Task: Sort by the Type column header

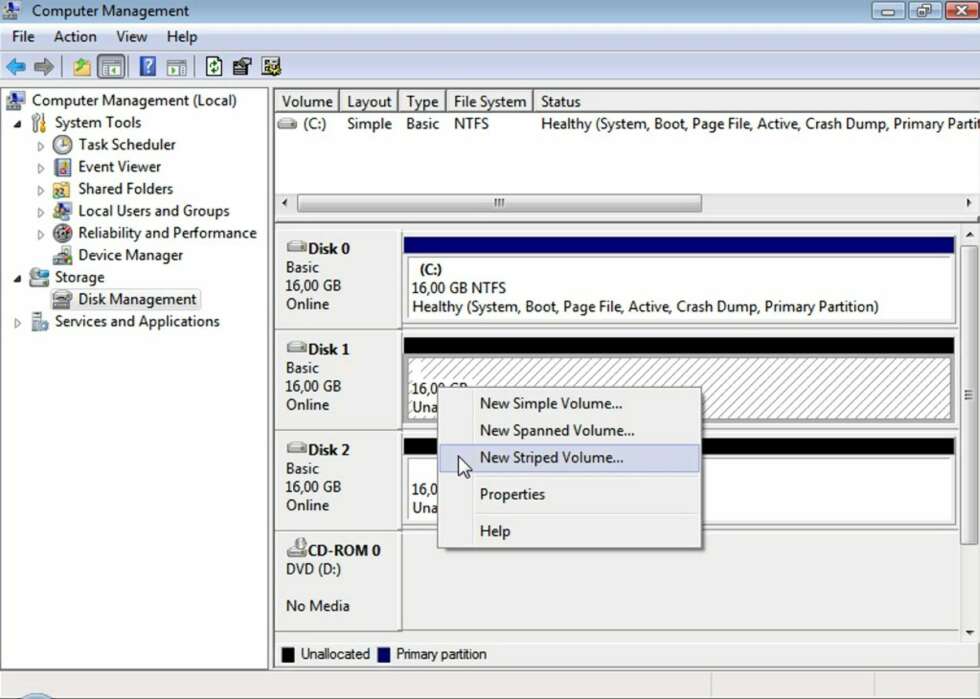Action: click(x=422, y=101)
